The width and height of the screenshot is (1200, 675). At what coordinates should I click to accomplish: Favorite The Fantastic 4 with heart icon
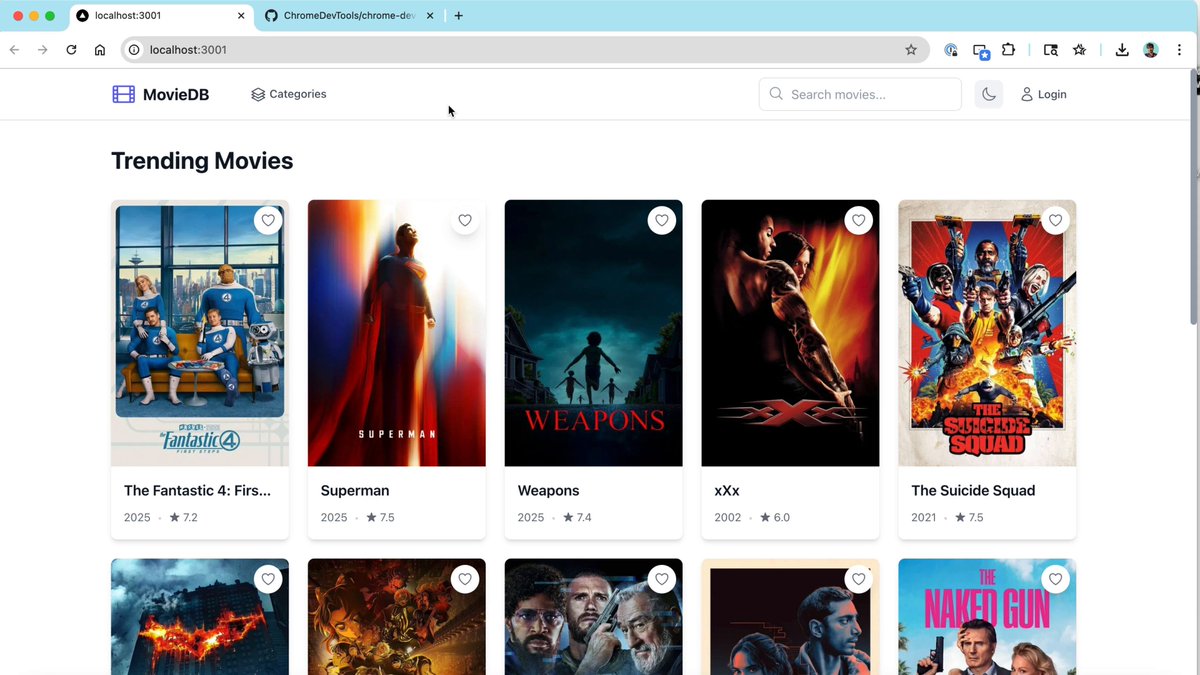pyautogui.click(x=267, y=220)
